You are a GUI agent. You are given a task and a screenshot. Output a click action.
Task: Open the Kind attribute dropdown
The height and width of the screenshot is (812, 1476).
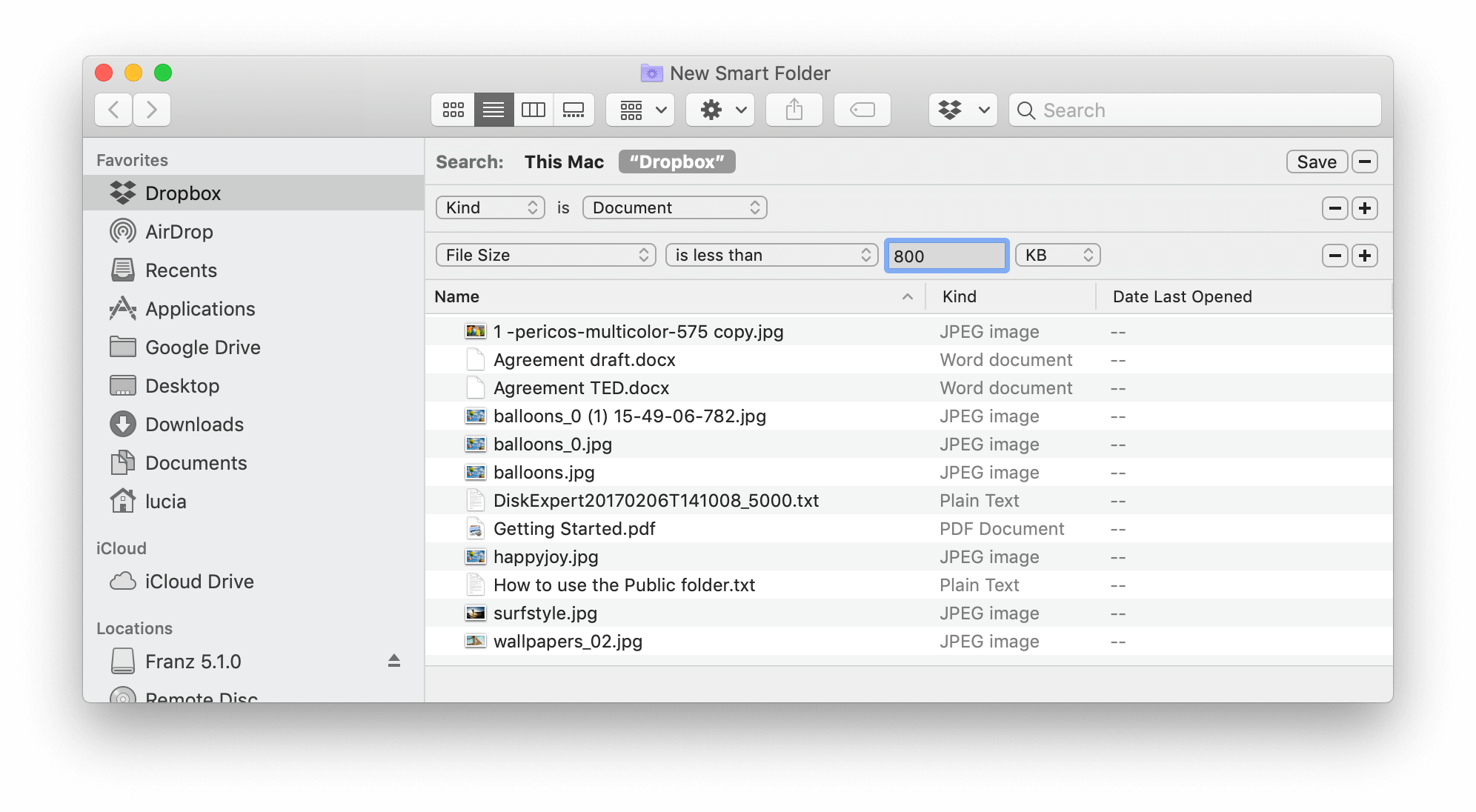pos(491,208)
